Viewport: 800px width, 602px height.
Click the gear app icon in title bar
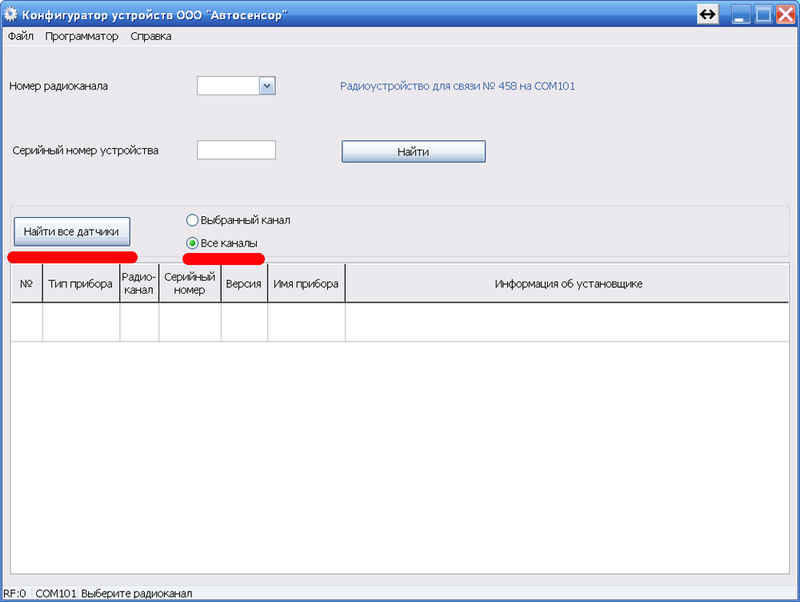10,14
